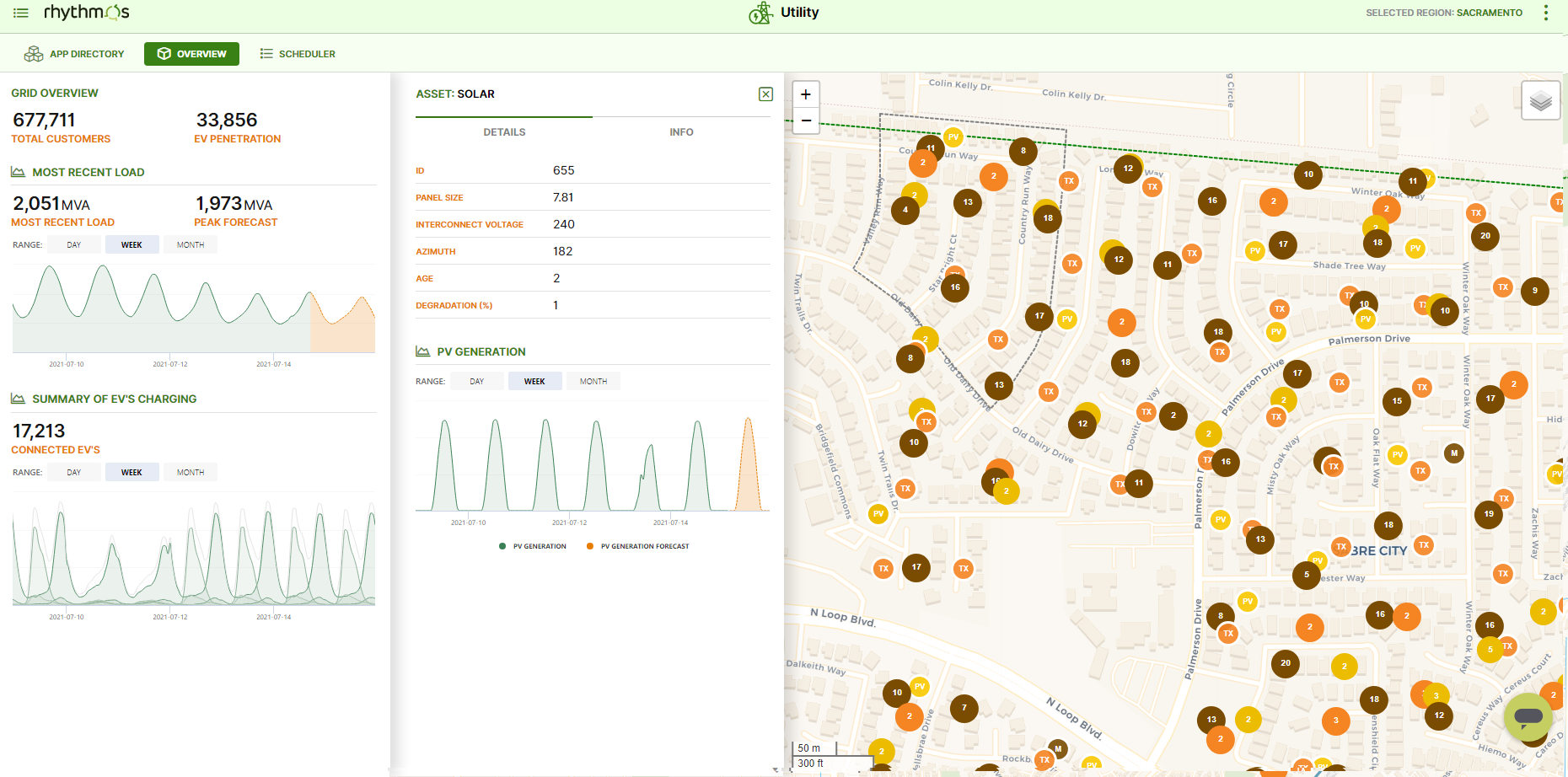Toggle PV Generation Forecast legend swatch

click(x=590, y=546)
